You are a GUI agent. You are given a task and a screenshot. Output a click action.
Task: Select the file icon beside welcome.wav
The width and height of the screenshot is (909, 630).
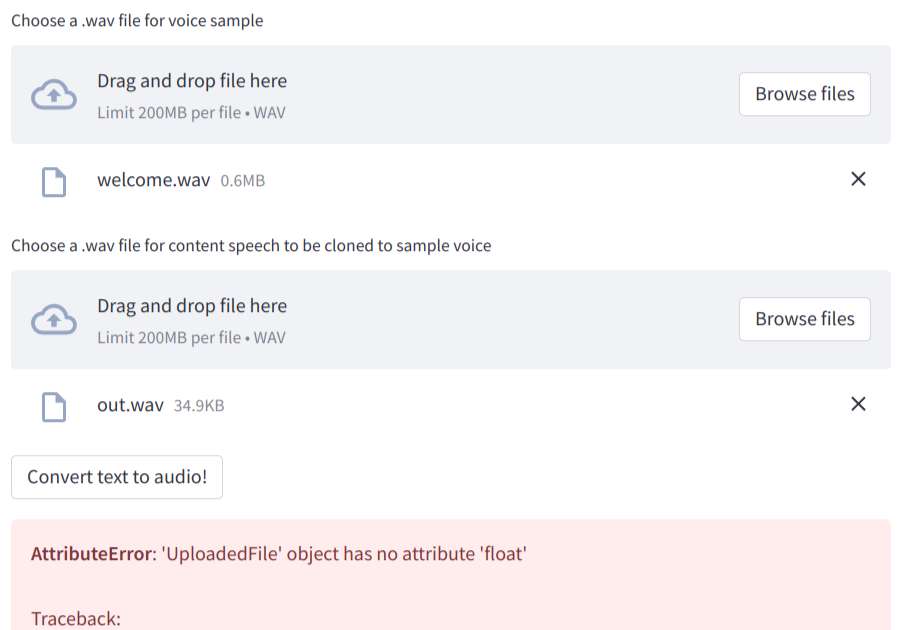pyautogui.click(x=53, y=181)
